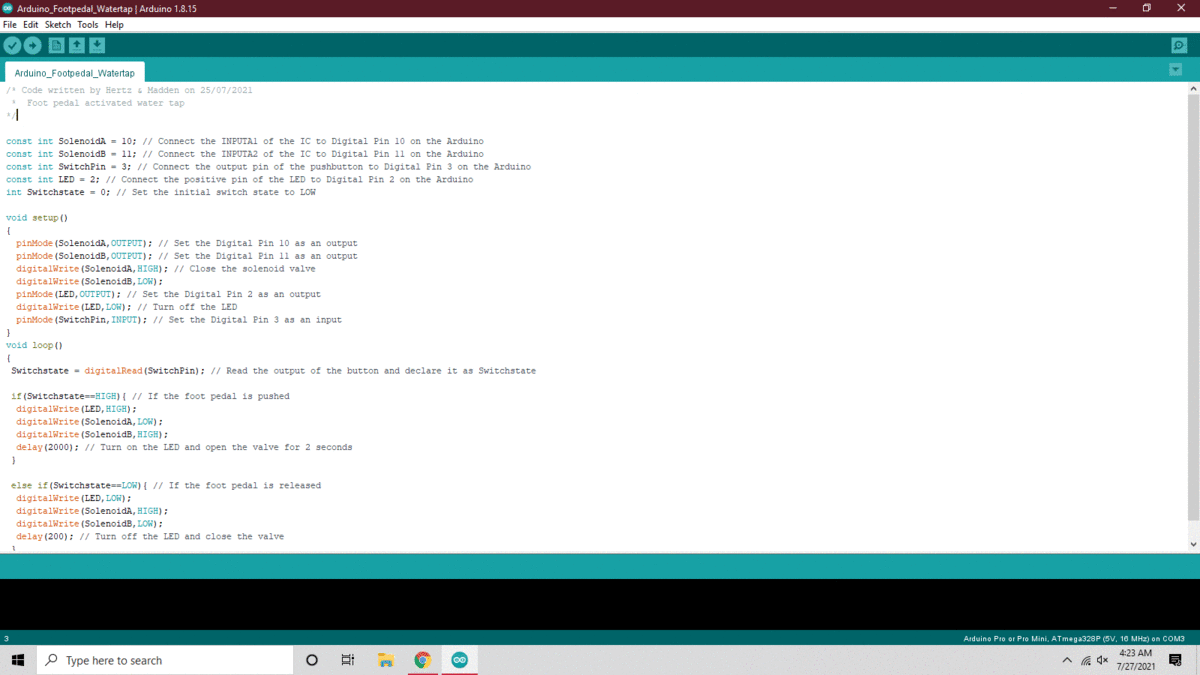Open the Wi-Fi network tray icon
This screenshot has height=675, width=1200.
point(1086,660)
